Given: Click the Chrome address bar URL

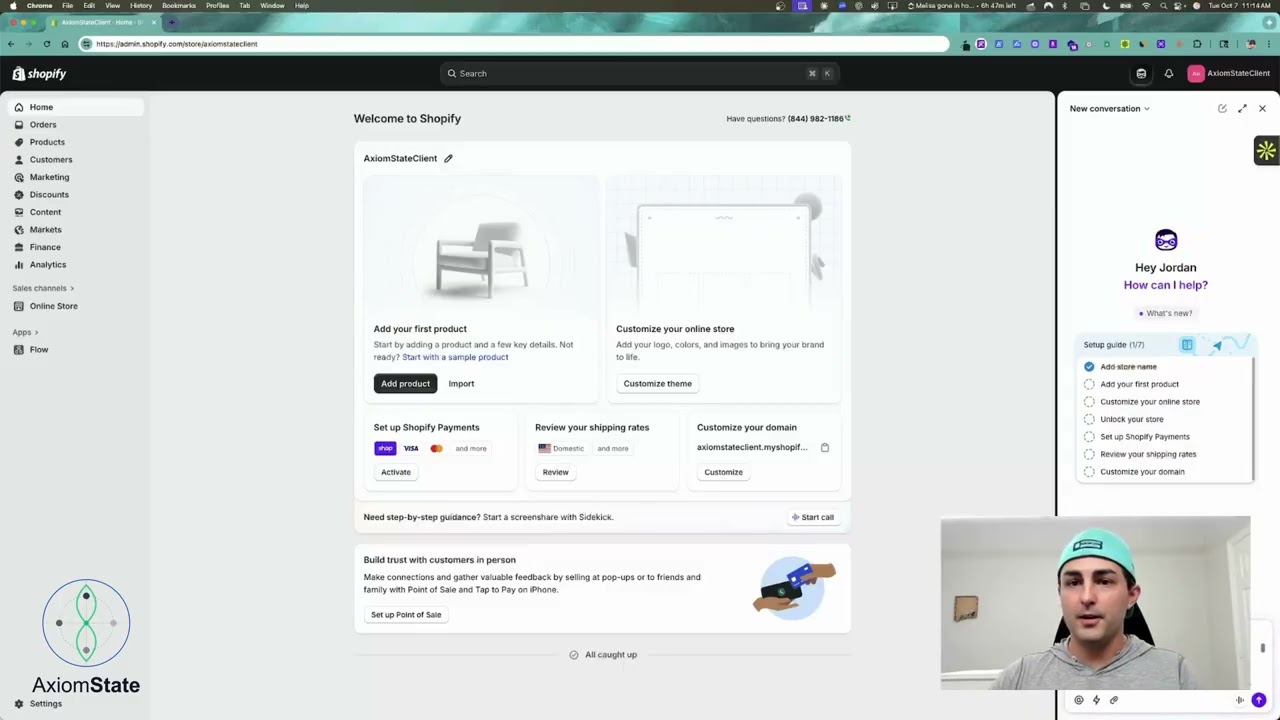Looking at the screenshot, I should (177, 44).
